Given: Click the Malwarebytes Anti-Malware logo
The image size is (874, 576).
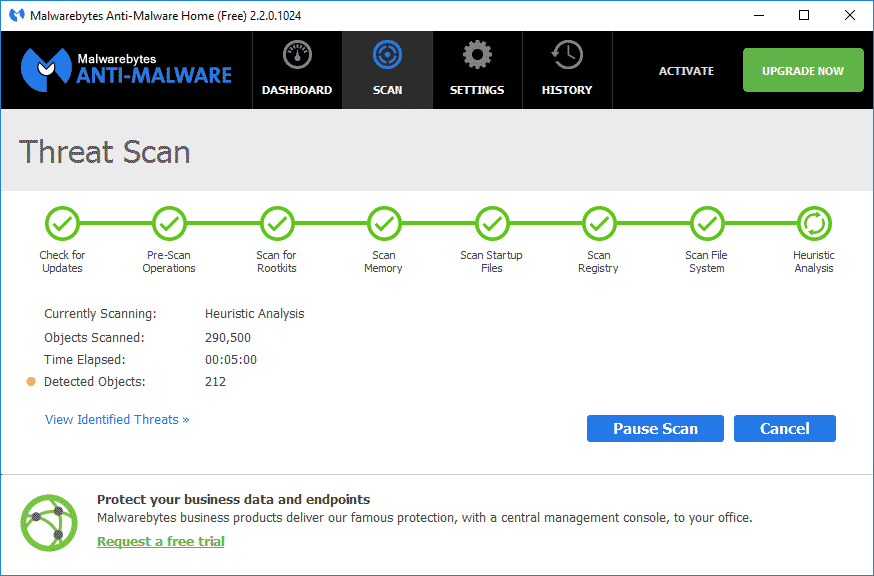Looking at the screenshot, I should tap(126, 69).
